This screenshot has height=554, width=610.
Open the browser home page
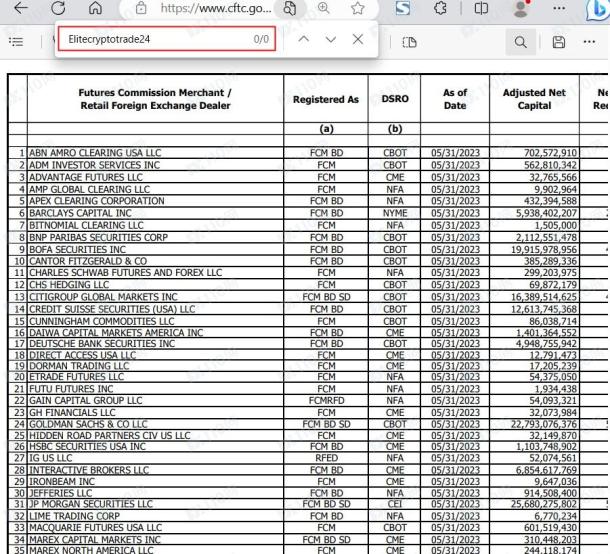[95, 8]
